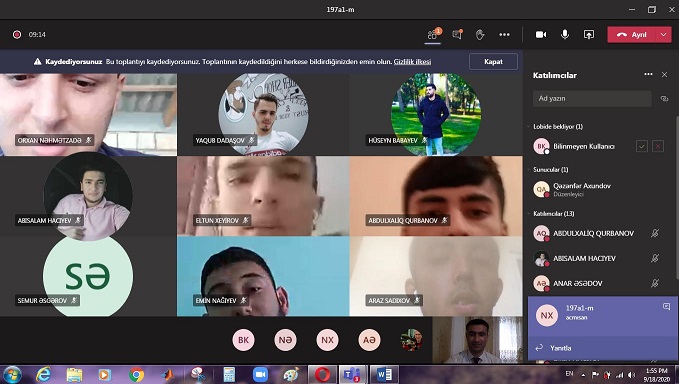Image resolution: width=679 pixels, height=384 pixels.
Task: Open the share screen tray icon
Action: coord(589,35)
